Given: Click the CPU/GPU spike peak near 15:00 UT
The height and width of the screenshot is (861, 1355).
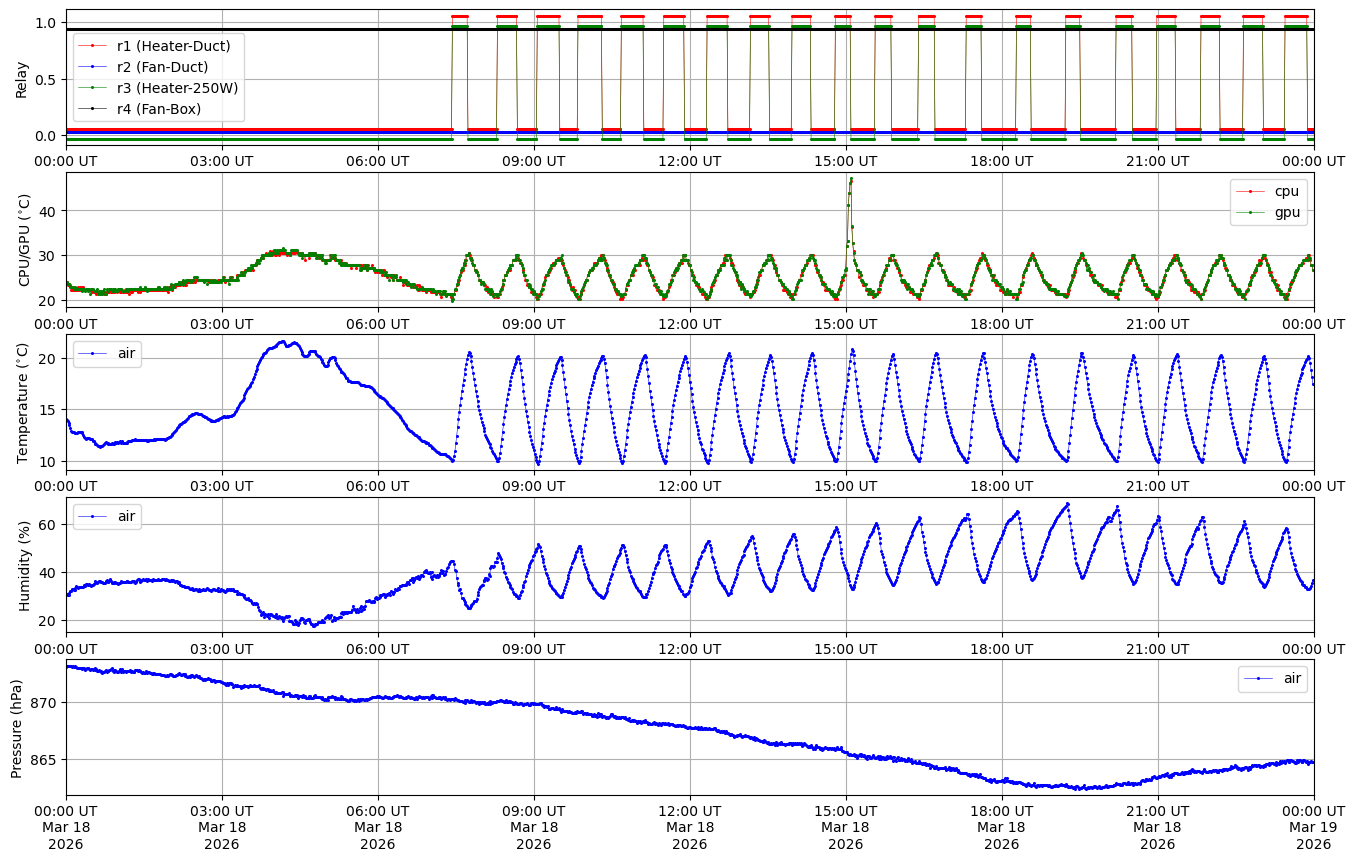Looking at the screenshot, I should (x=851, y=180).
